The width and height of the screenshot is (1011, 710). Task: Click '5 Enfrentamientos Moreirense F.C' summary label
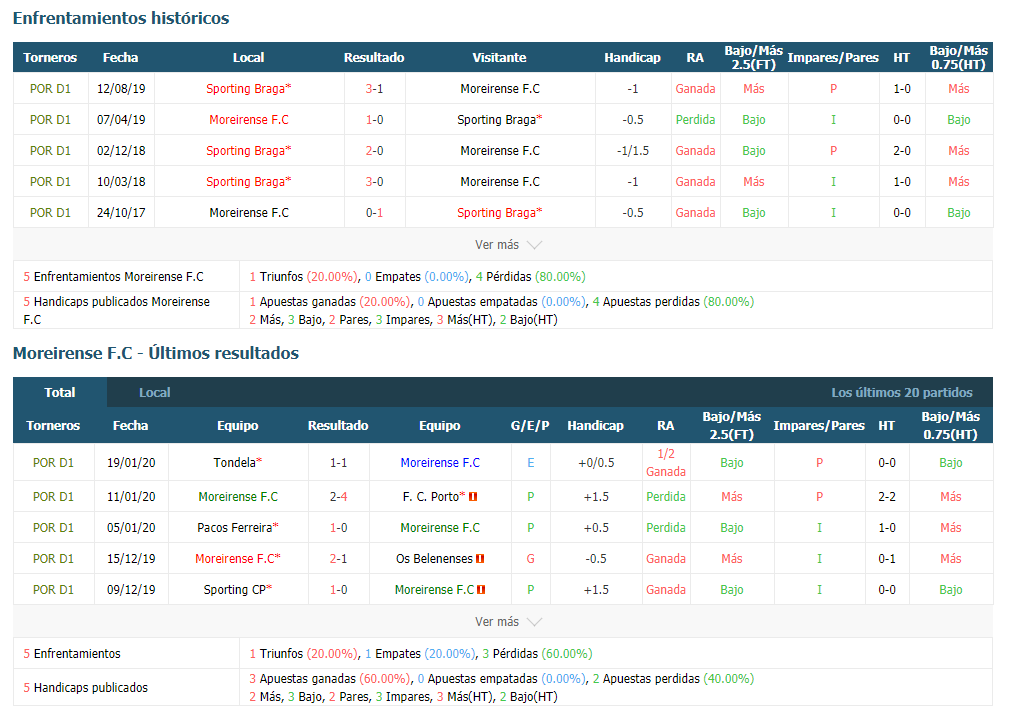[113, 277]
